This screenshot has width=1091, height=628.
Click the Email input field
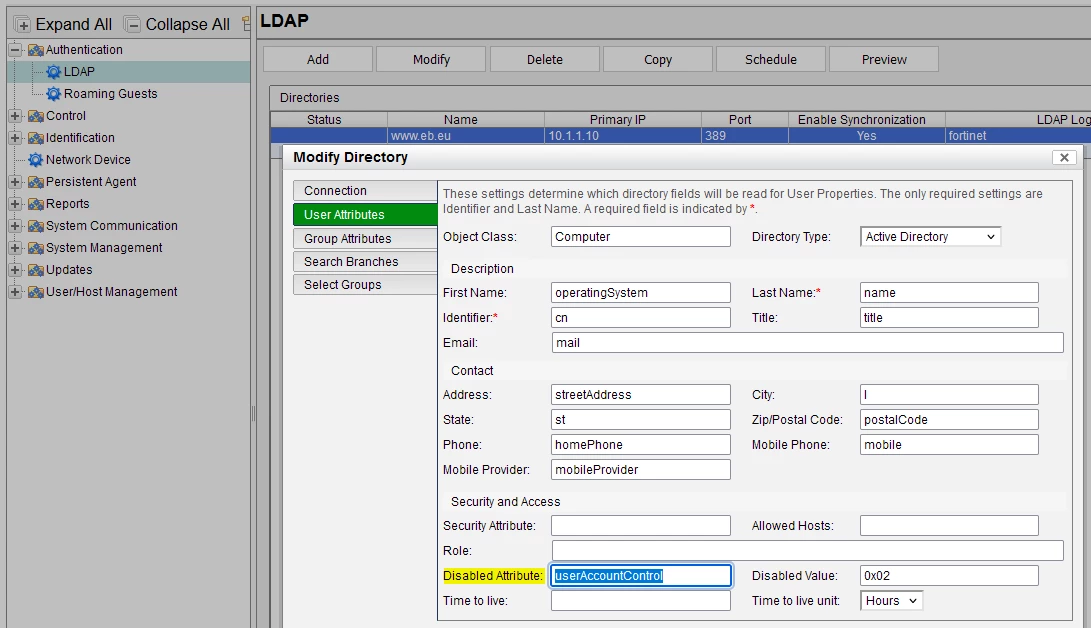point(807,343)
